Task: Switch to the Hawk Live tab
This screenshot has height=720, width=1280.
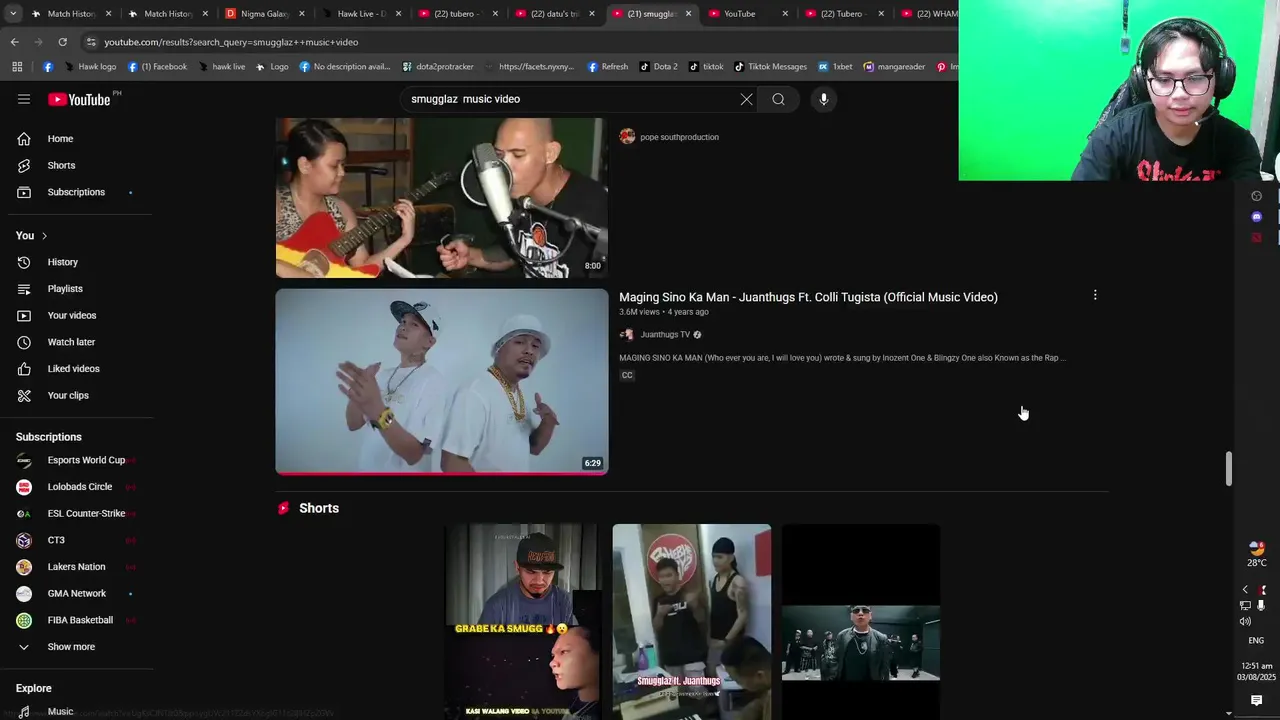Action: [360, 14]
